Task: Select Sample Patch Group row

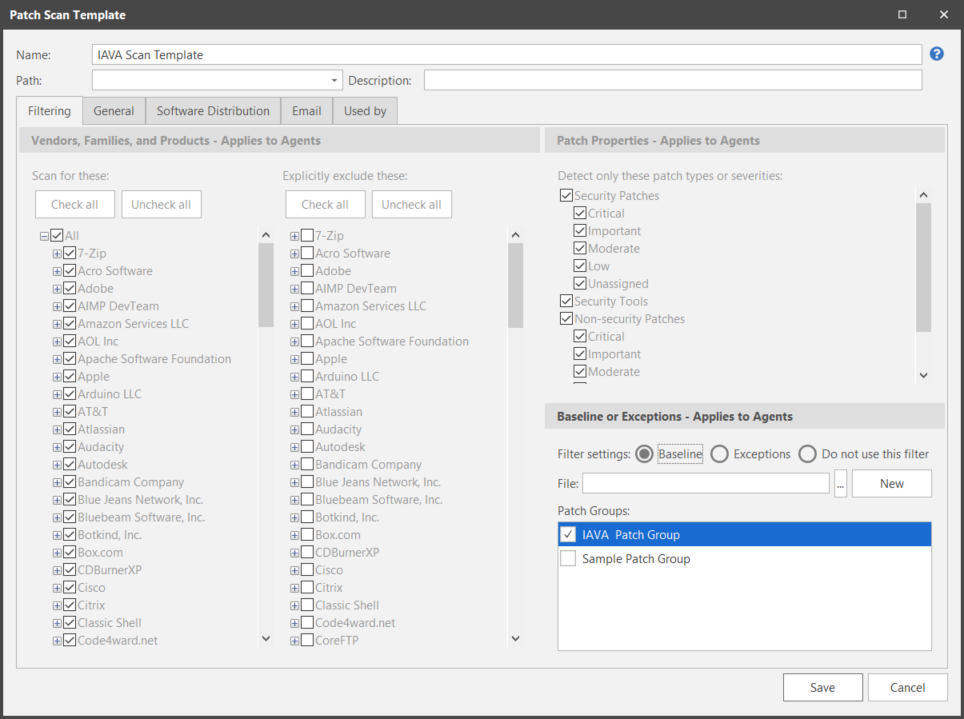Action: pos(745,558)
